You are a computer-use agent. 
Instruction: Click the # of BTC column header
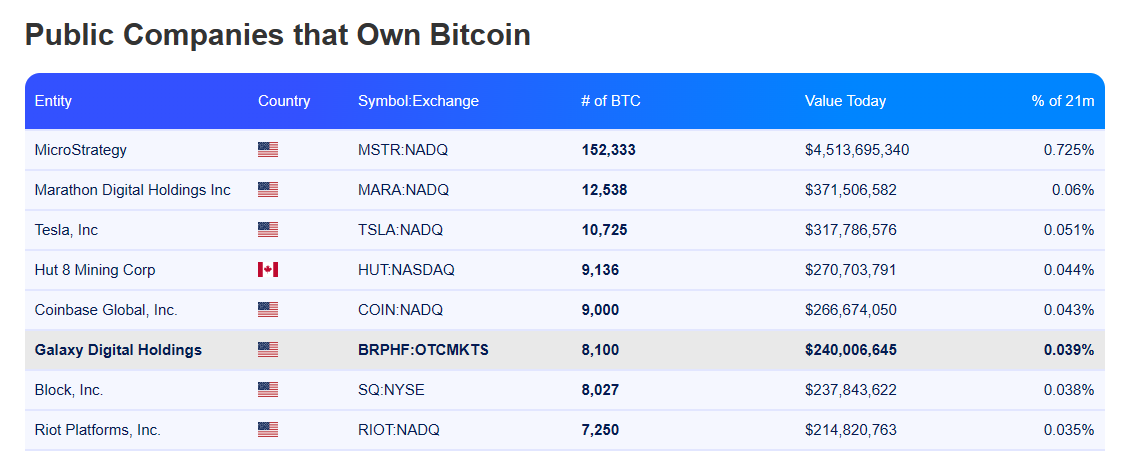[610, 101]
